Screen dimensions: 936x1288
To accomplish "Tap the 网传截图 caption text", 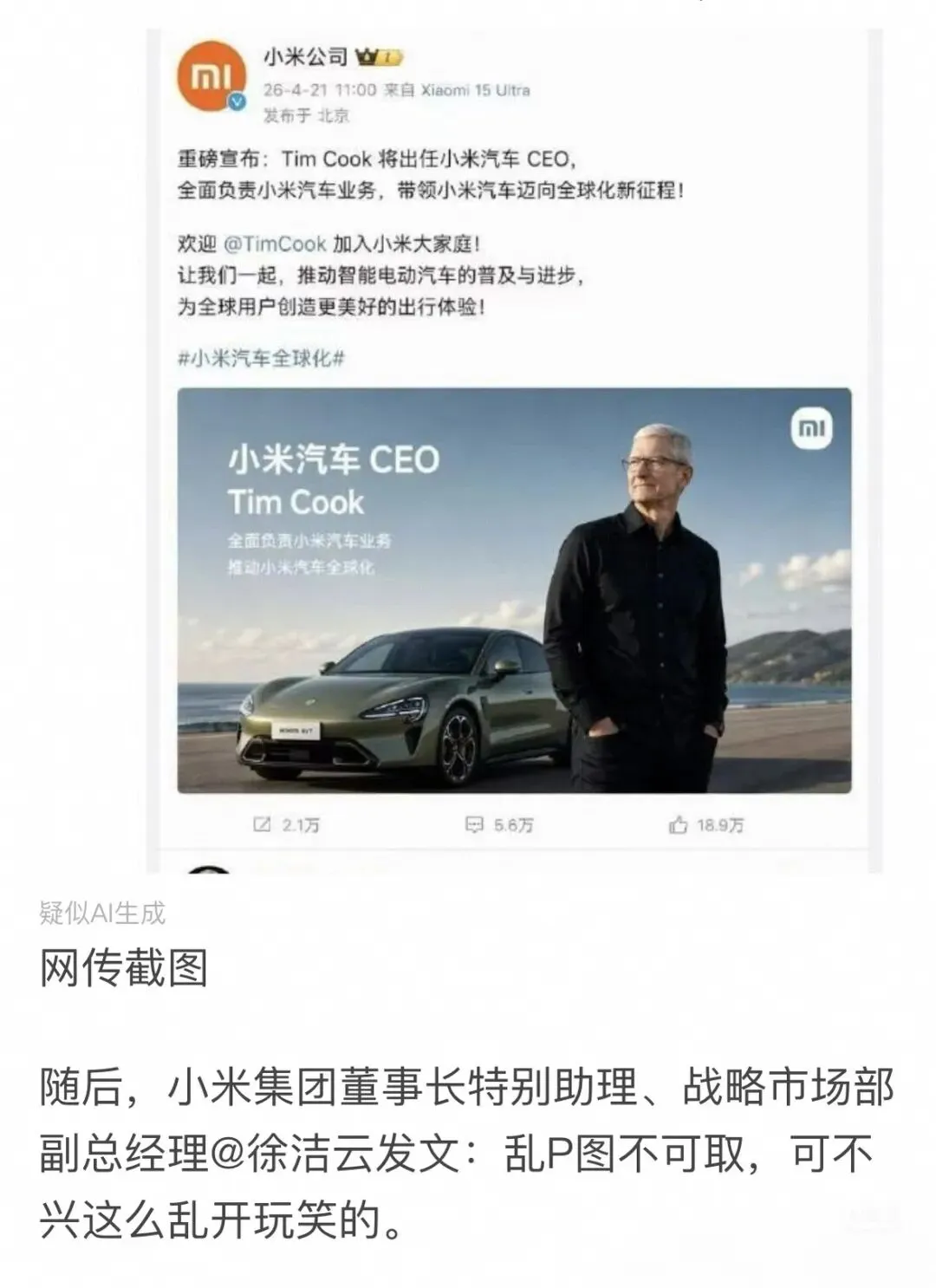I will coord(124,967).
